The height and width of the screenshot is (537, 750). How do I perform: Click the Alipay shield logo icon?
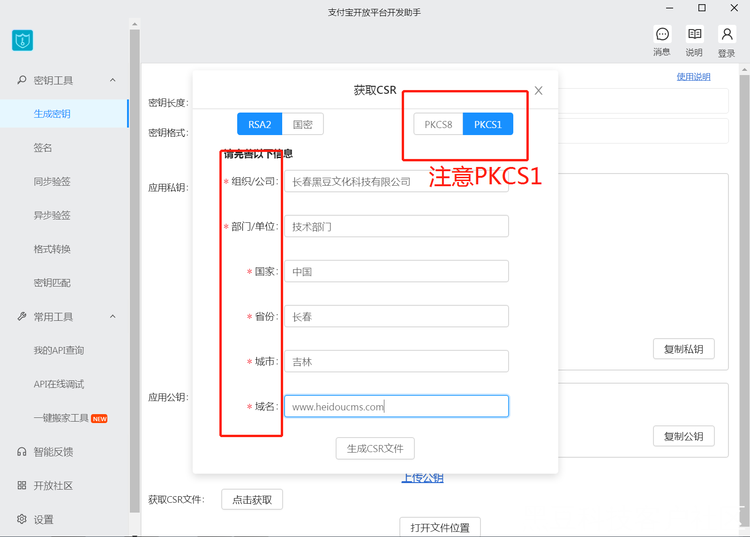(x=22, y=40)
